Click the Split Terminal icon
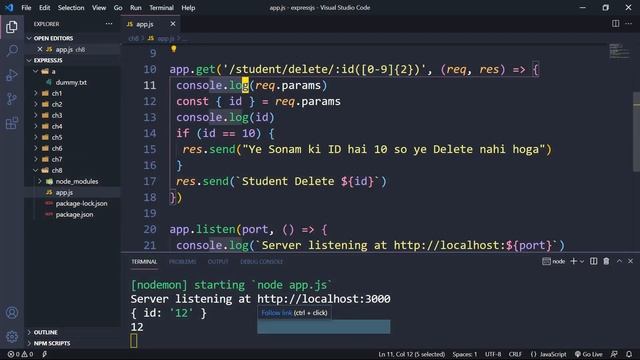Image resolution: width=640 pixels, height=360 pixels. click(593, 261)
